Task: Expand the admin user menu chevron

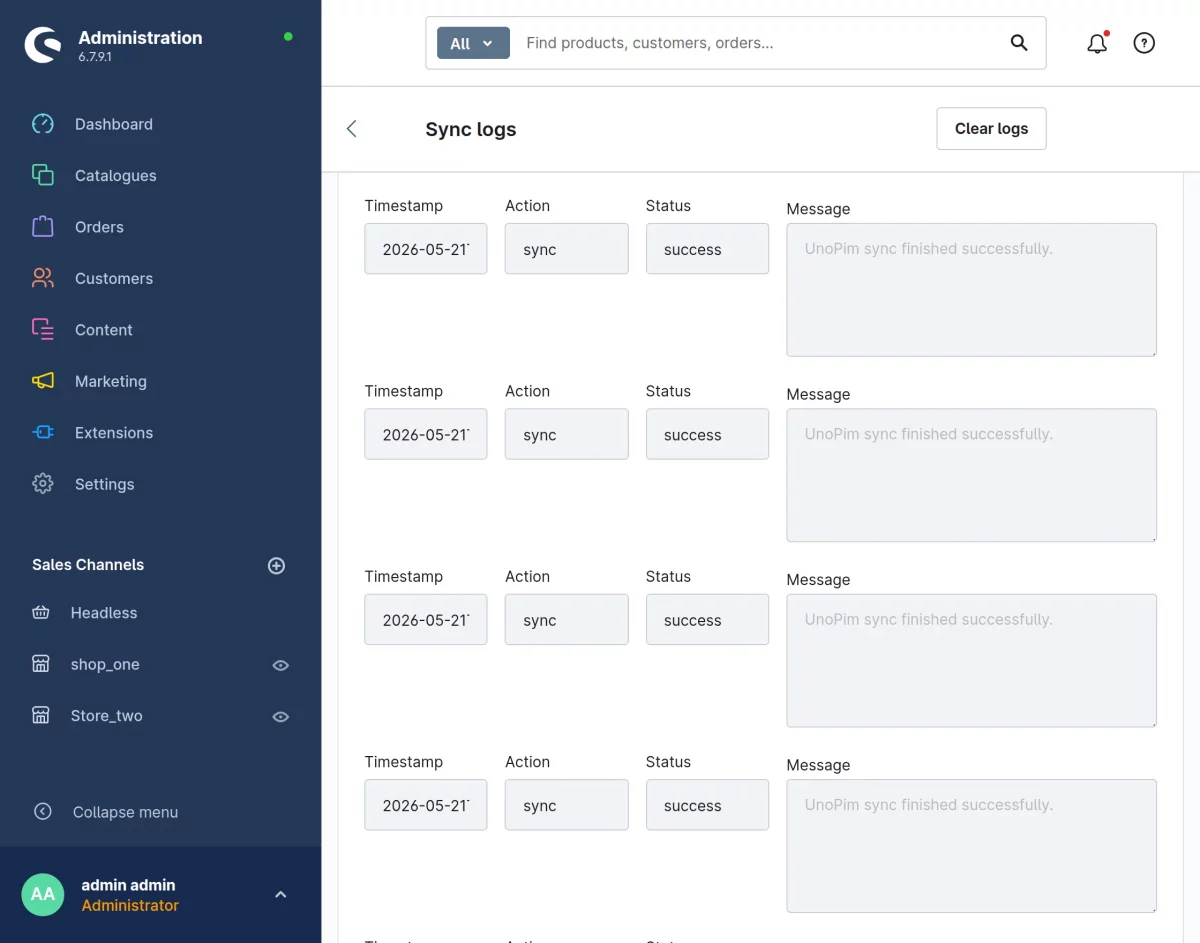Action: click(x=281, y=894)
